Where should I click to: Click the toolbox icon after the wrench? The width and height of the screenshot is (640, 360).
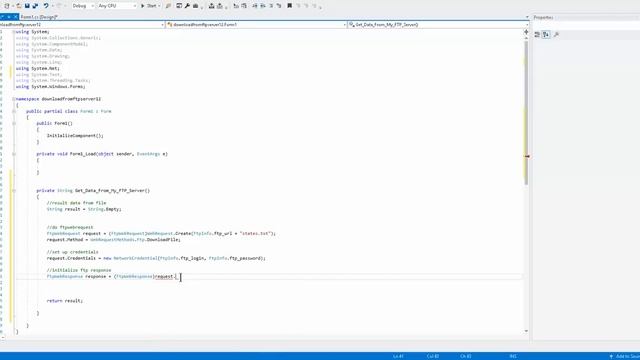pyautogui.click(x=196, y=6)
